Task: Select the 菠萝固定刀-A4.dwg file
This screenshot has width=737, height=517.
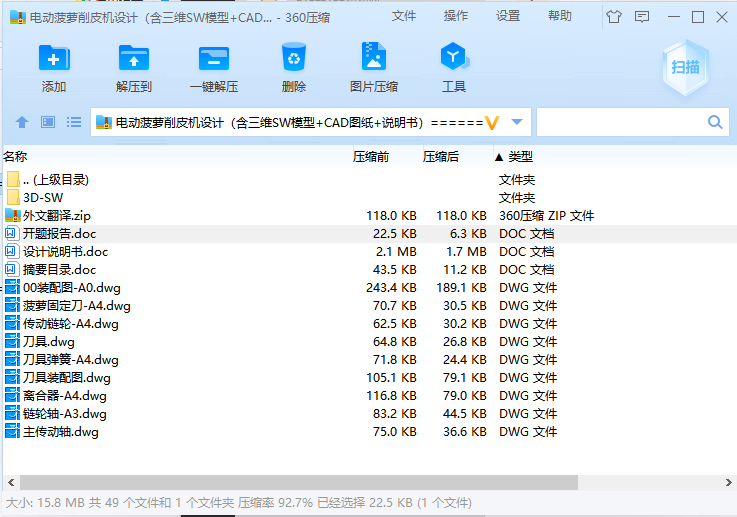Action: click(x=369, y=306)
